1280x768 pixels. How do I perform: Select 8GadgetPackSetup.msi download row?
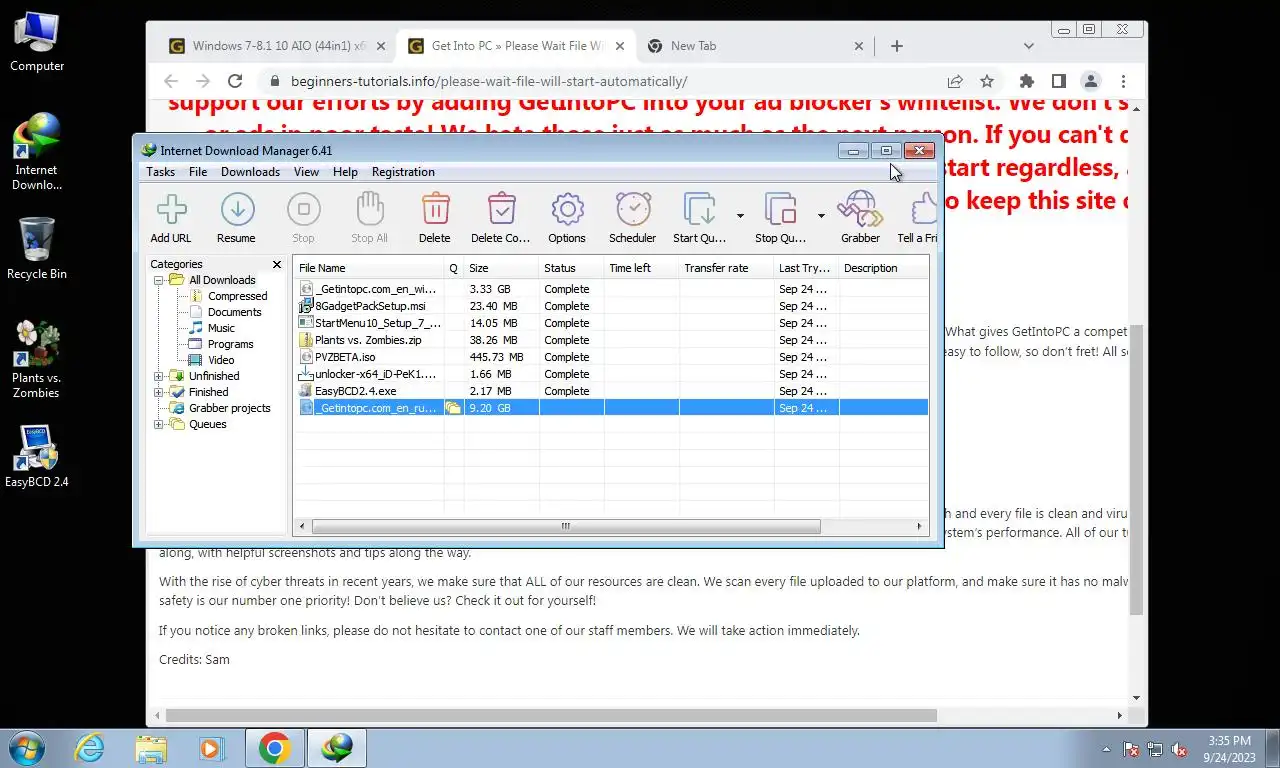coord(611,306)
